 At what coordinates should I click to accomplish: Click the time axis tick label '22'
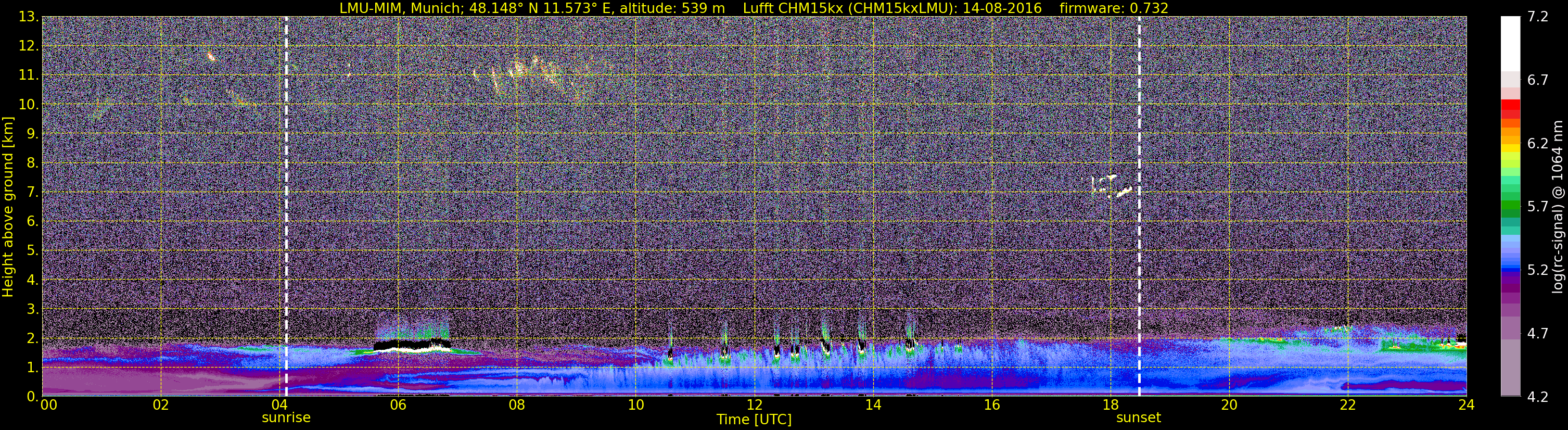pyautogui.click(x=1347, y=405)
